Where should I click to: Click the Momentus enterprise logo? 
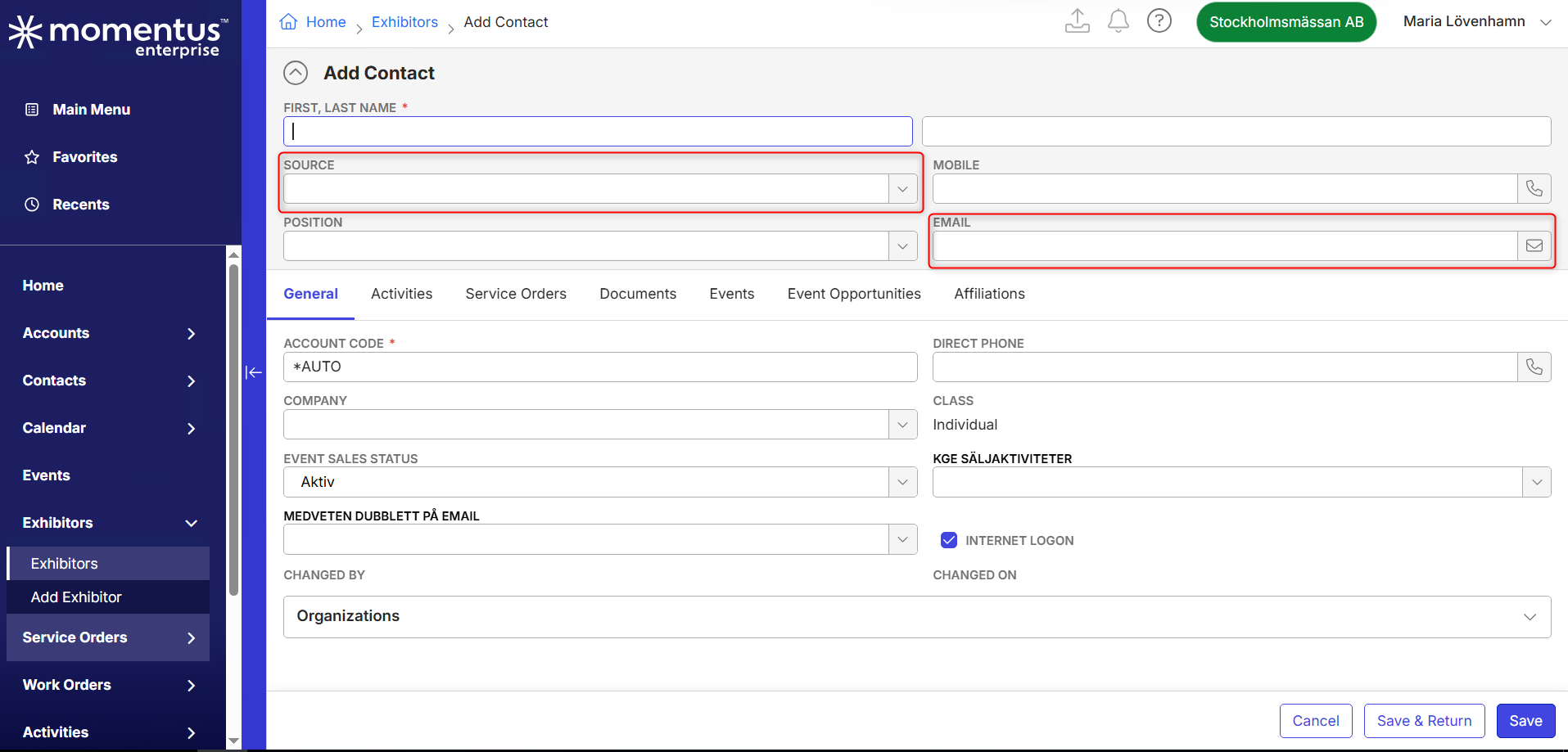coord(118,36)
